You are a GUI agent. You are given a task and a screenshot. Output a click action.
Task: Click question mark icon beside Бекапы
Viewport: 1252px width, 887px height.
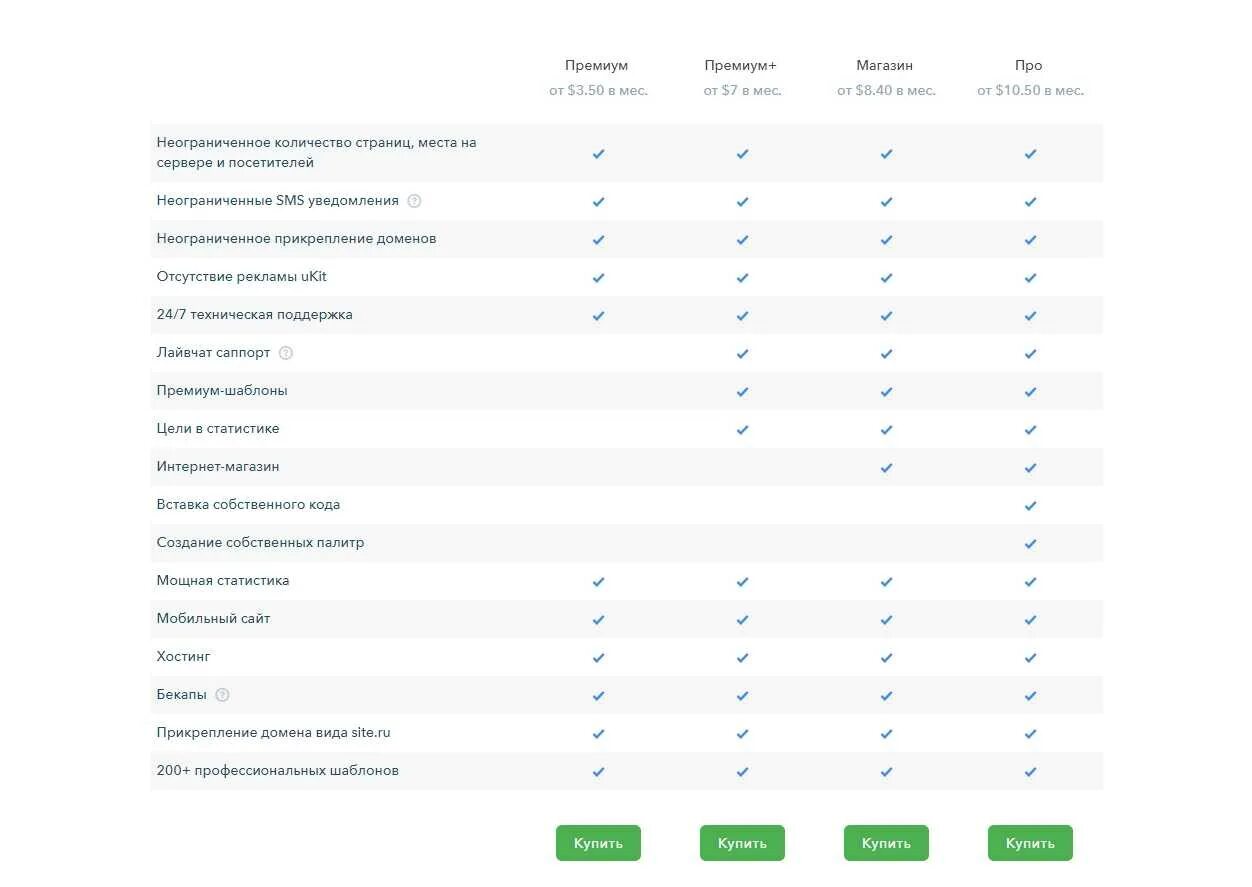coord(222,695)
